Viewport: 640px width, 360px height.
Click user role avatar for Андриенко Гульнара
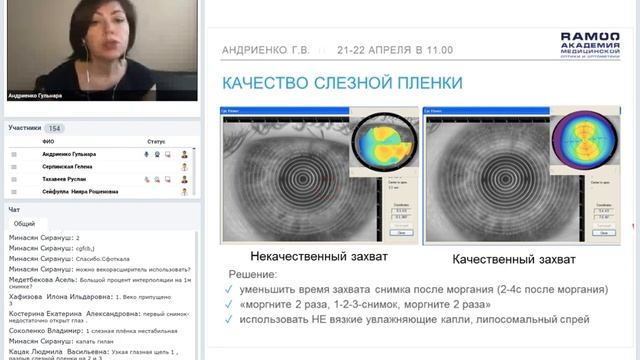pos(184,154)
